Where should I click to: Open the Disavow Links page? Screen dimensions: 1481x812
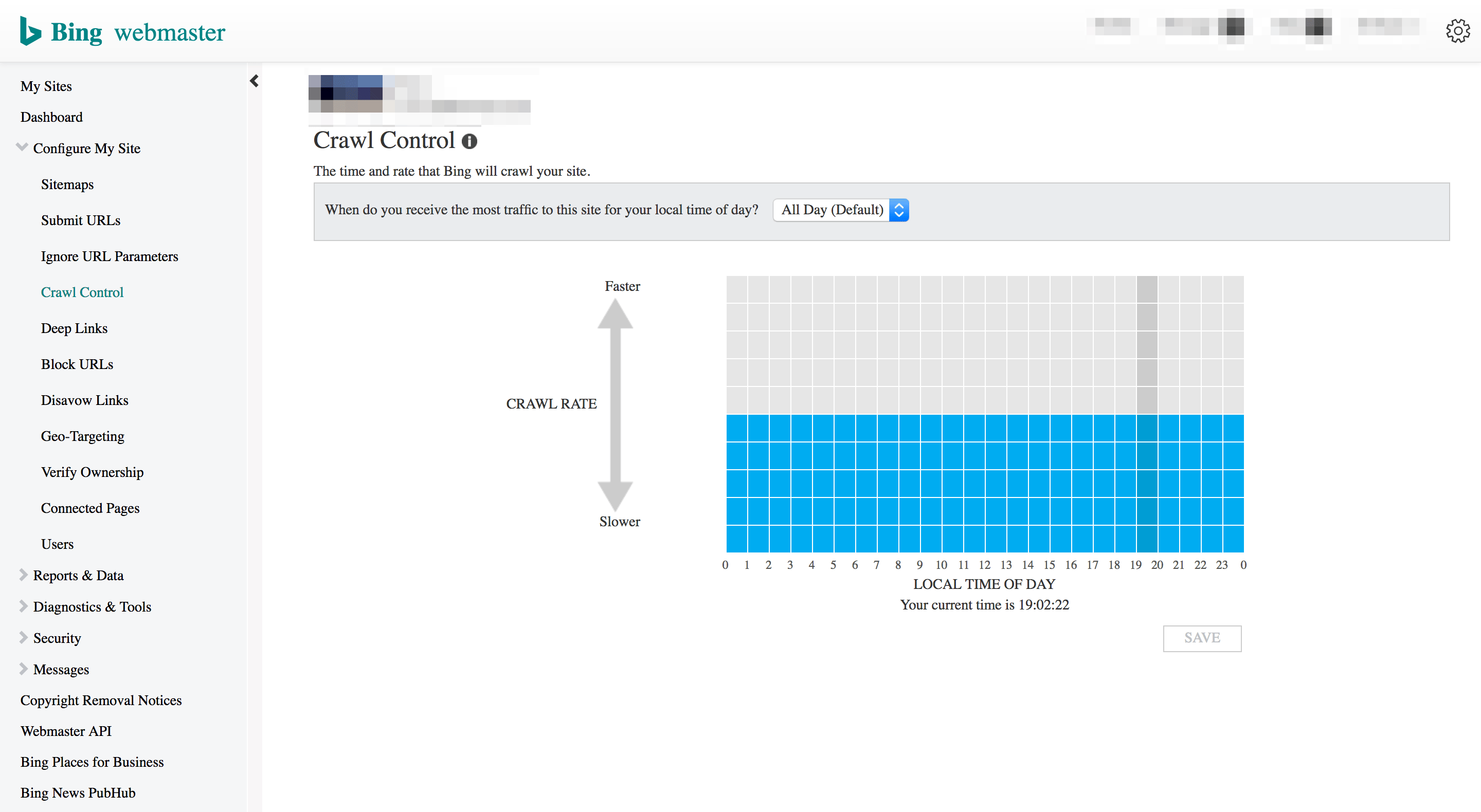tap(84, 400)
